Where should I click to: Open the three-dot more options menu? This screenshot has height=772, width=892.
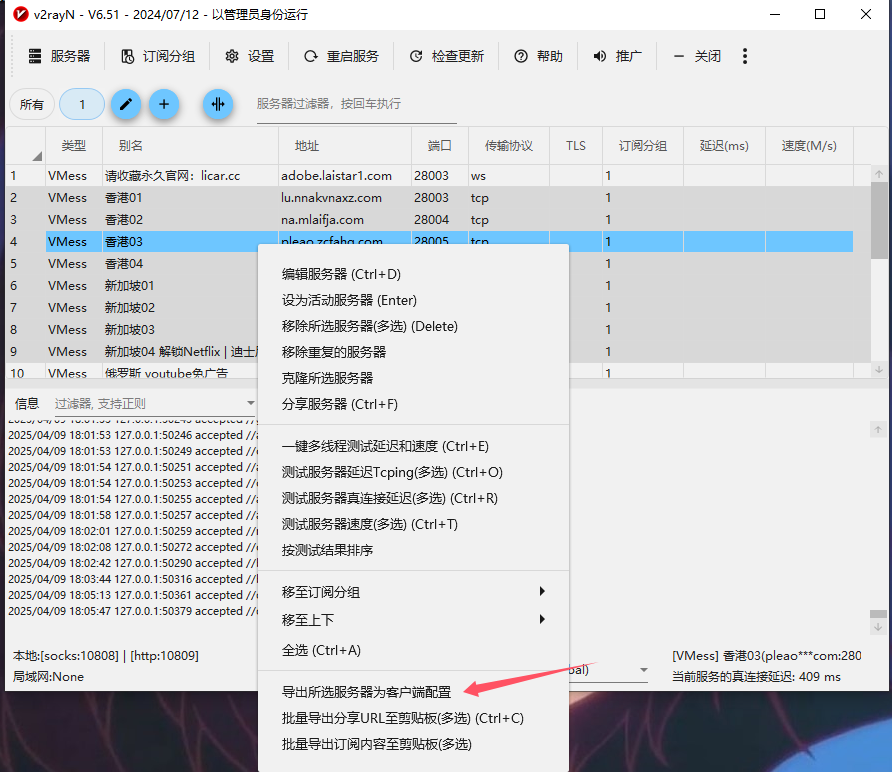pos(745,56)
